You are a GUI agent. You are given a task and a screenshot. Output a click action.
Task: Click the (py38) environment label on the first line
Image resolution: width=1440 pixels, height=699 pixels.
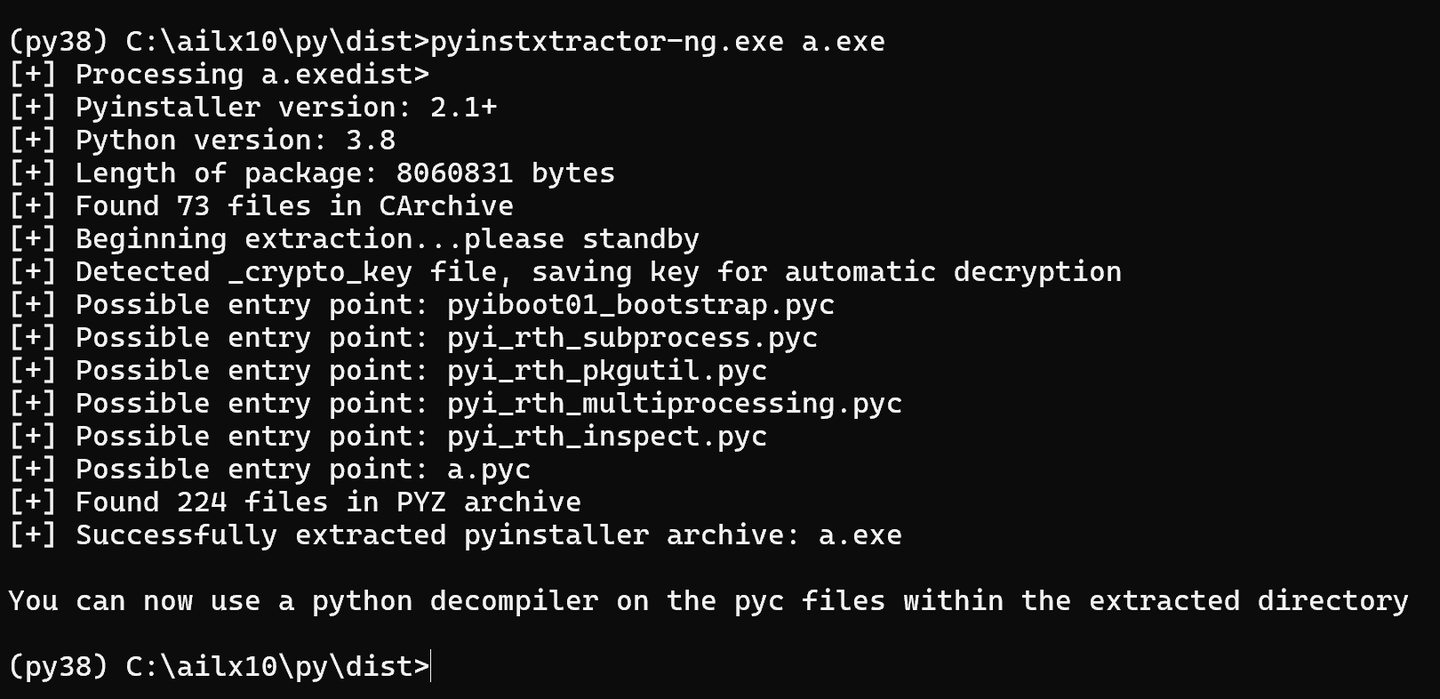(x=57, y=42)
